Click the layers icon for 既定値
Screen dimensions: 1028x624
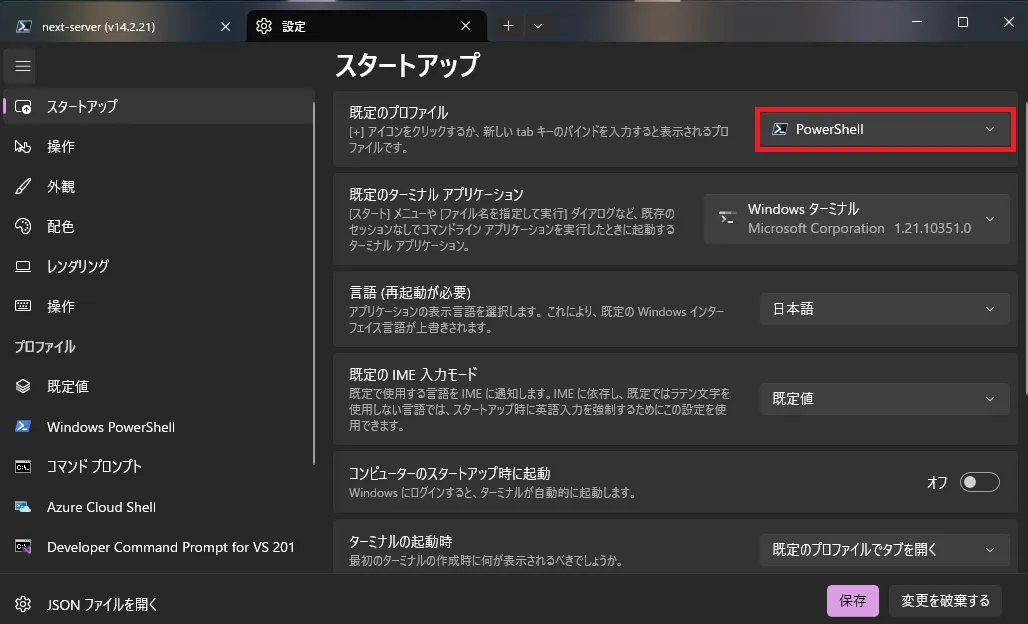[23, 387]
